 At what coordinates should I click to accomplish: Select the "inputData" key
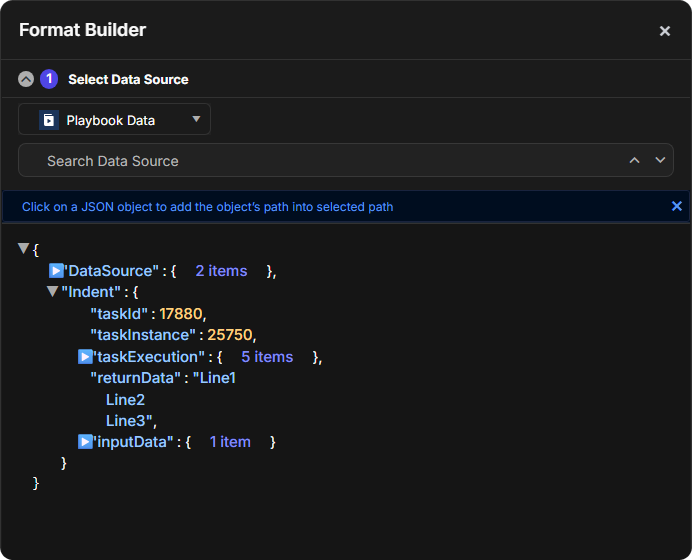pos(134,442)
